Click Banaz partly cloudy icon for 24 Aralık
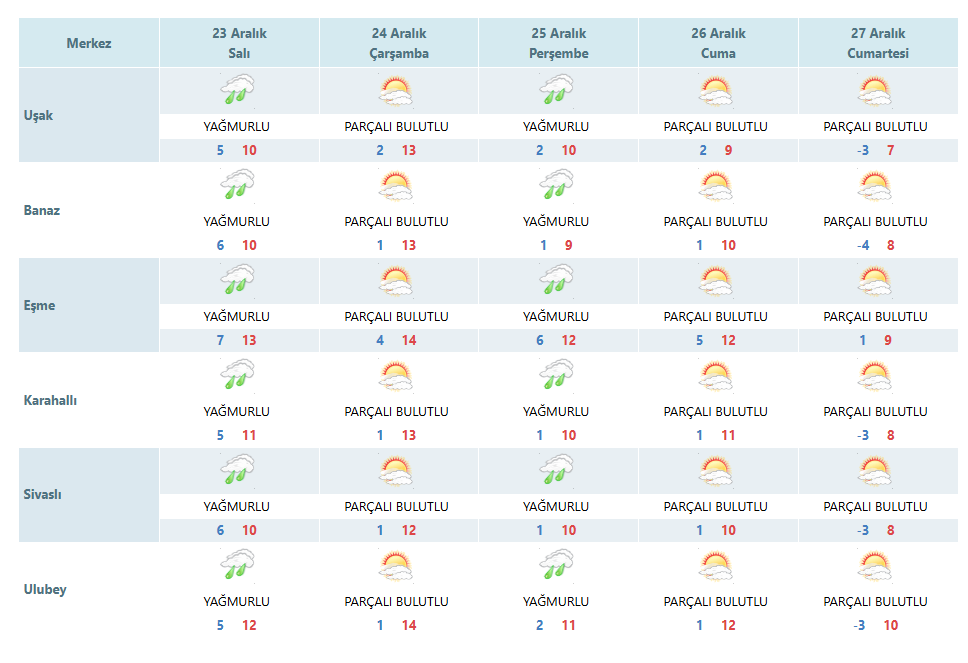This screenshot has height=663, width=968. point(396,186)
